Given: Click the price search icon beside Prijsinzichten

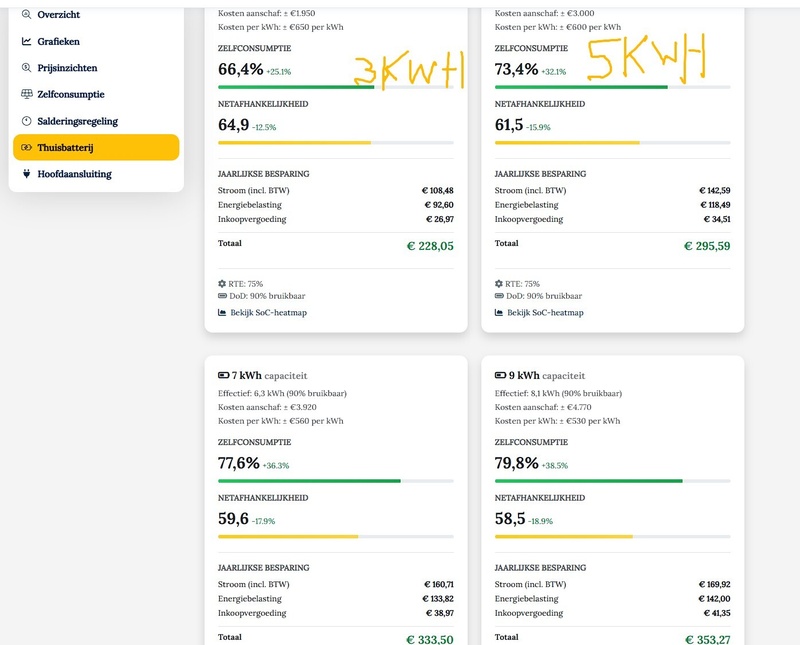Looking at the screenshot, I should pos(27,67).
